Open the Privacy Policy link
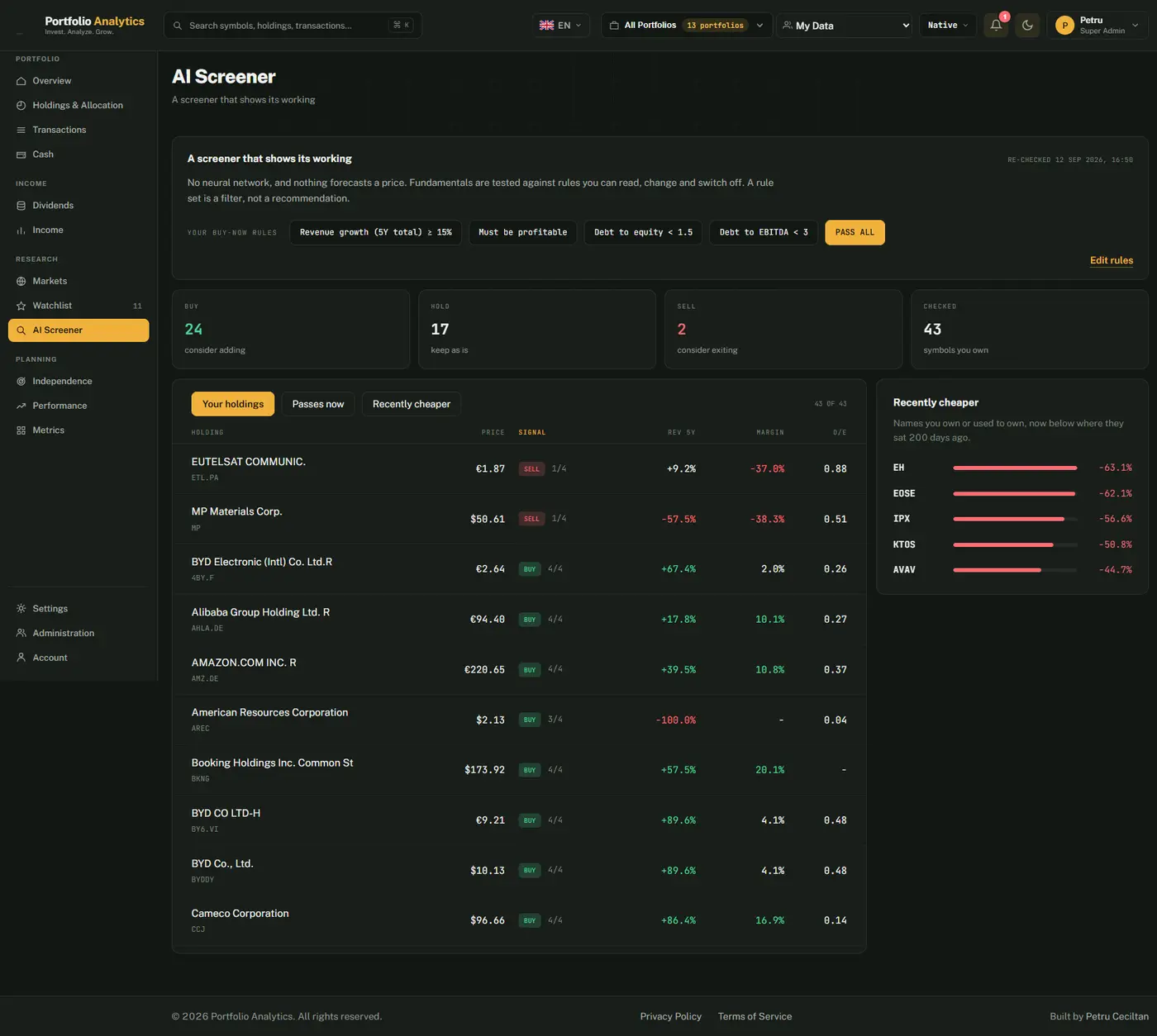Viewport: 1157px width, 1036px height. pos(671,1016)
